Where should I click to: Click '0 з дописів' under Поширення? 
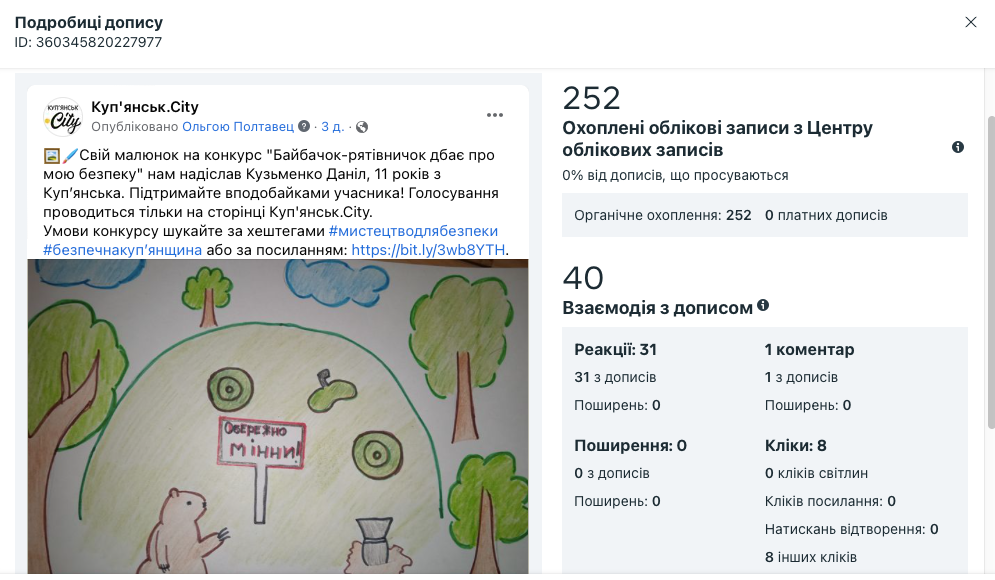point(612,473)
